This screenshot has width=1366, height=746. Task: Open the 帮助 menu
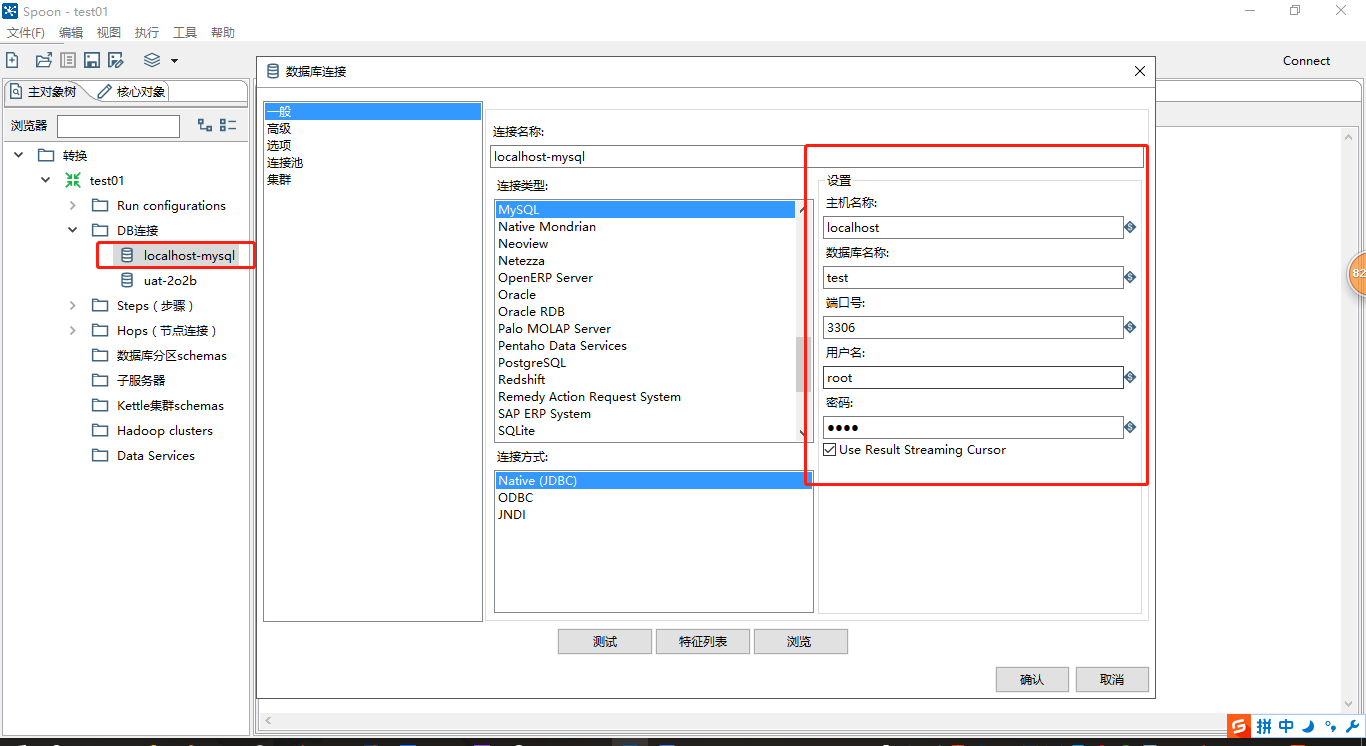click(x=223, y=33)
